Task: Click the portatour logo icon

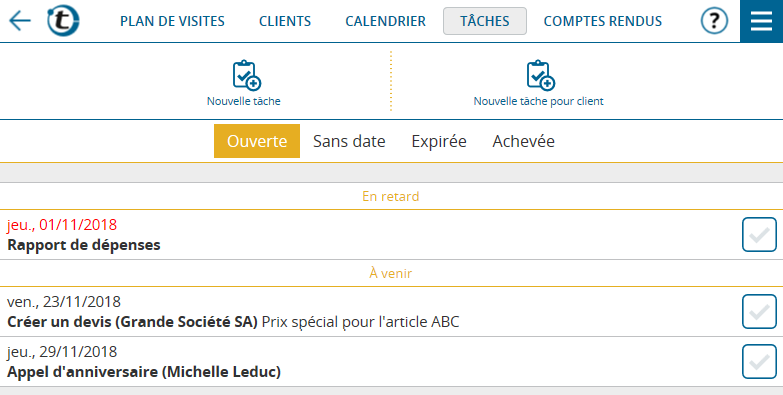Action: 63,21
